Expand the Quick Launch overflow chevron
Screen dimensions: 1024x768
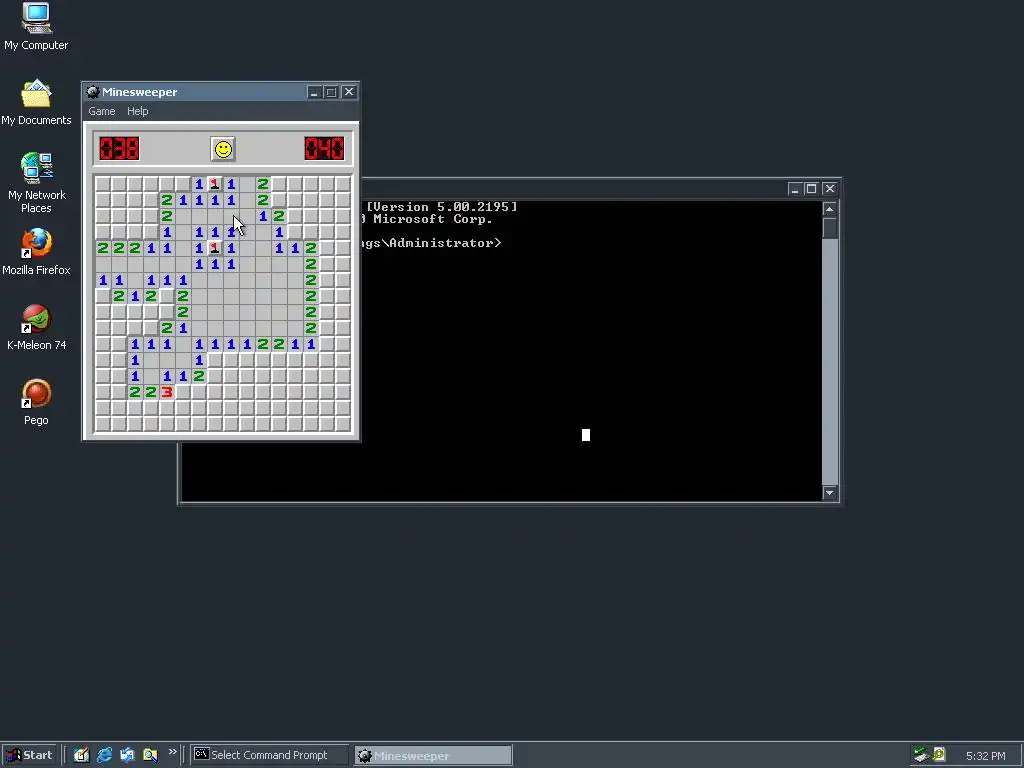click(172, 752)
